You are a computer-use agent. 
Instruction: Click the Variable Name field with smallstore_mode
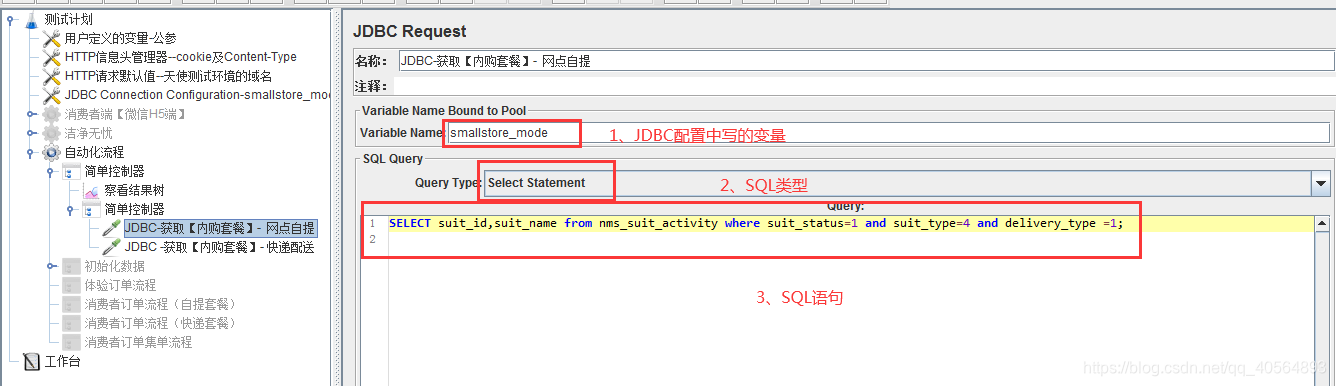pyautogui.click(x=889, y=132)
